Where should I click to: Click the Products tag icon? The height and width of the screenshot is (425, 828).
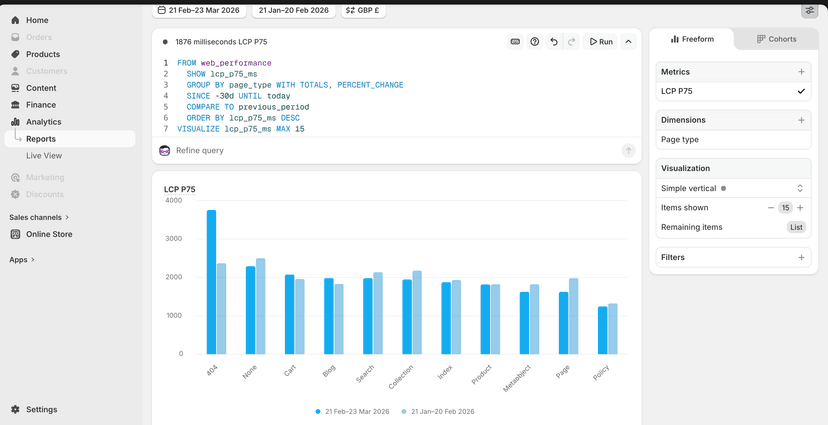(x=15, y=54)
